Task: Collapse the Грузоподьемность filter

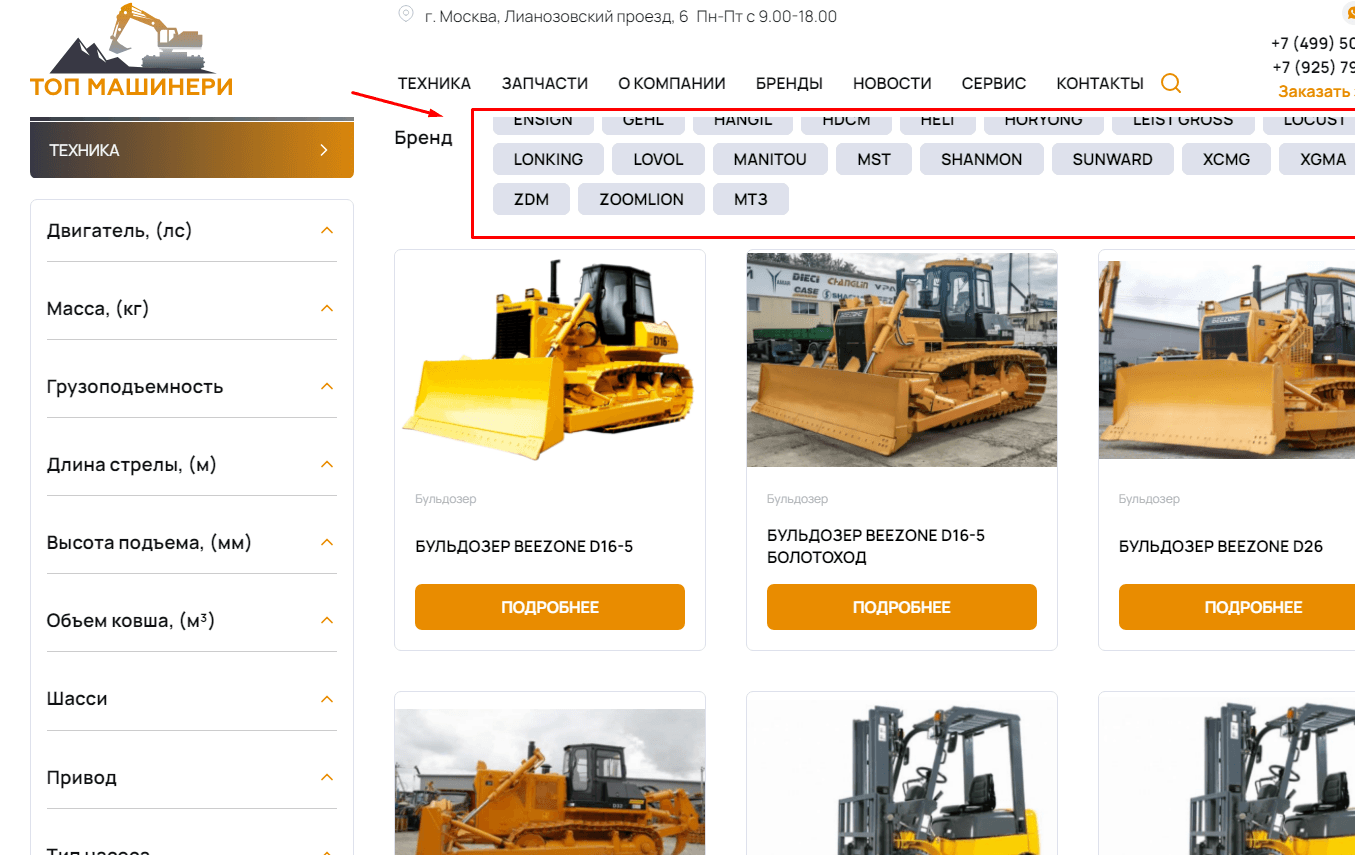Action: (326, 387)
